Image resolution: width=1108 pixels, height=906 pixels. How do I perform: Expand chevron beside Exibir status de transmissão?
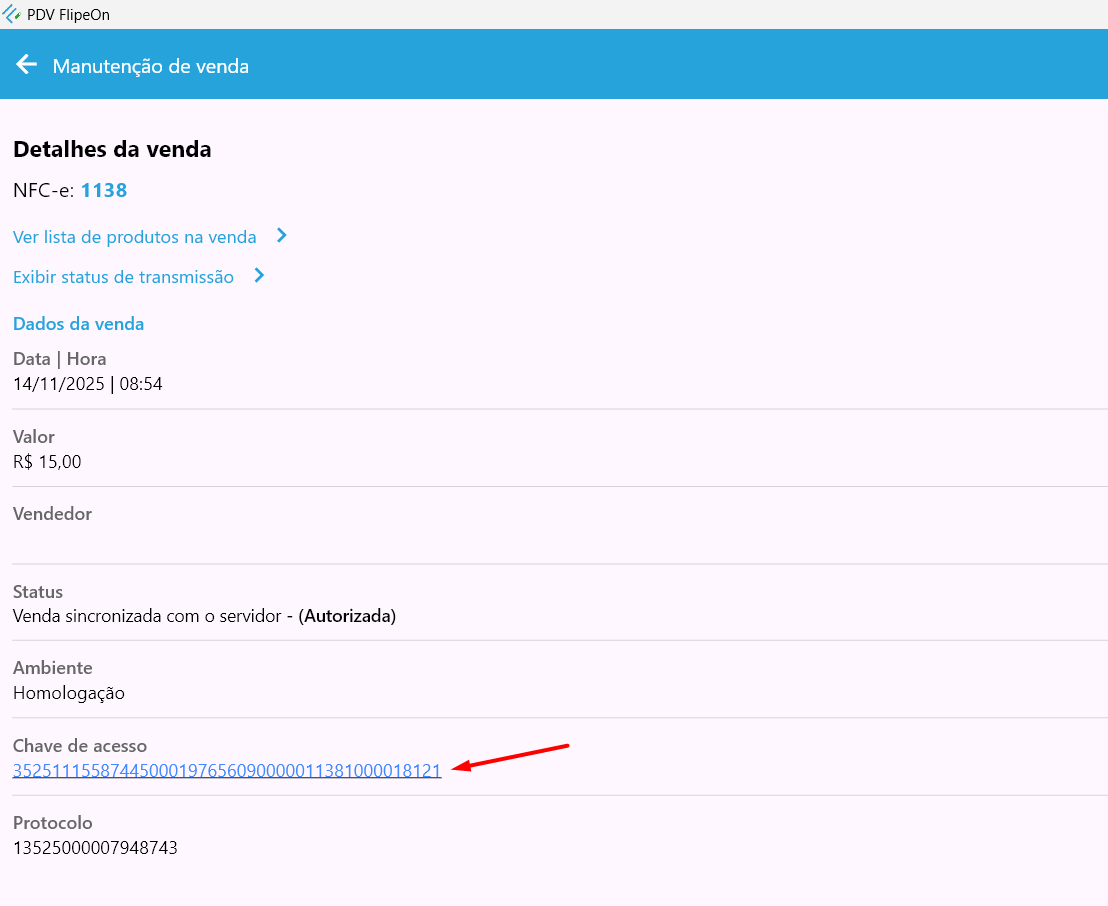click(x=259, y=276)
